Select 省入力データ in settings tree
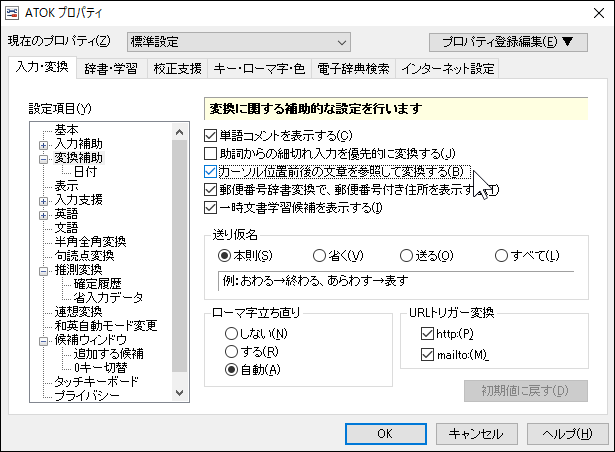The height and width of the screenshot is (452, 615). [108, 298]
